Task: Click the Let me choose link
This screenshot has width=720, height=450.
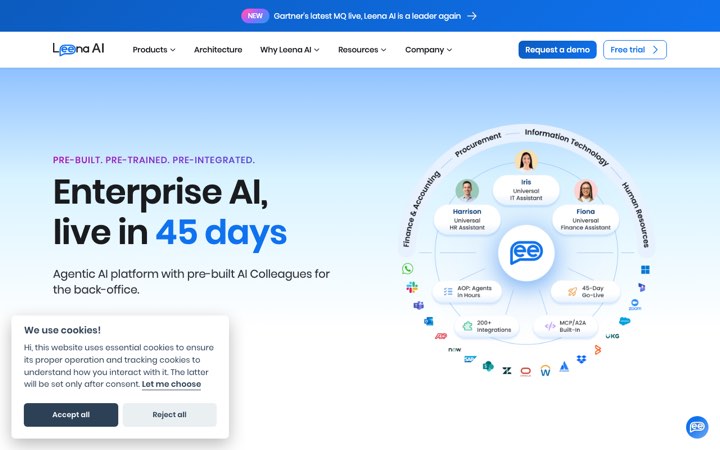Action: [171, 384]
